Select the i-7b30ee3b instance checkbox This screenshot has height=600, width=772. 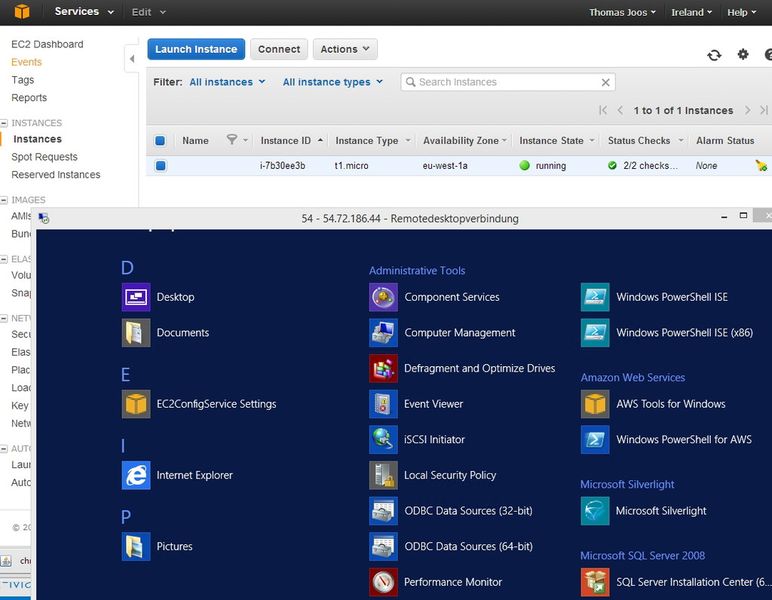coord(160,166)
